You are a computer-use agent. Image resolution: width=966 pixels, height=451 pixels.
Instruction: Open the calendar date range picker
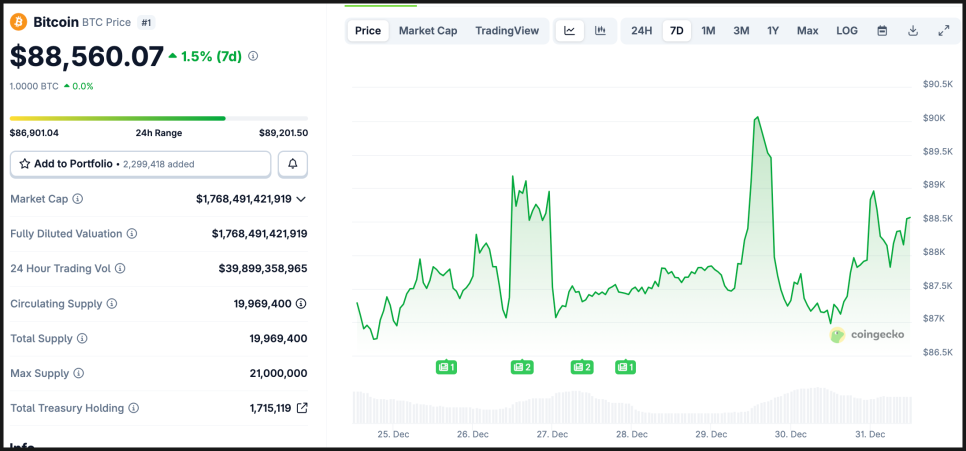pyautogui.click(x=882, y=31)
